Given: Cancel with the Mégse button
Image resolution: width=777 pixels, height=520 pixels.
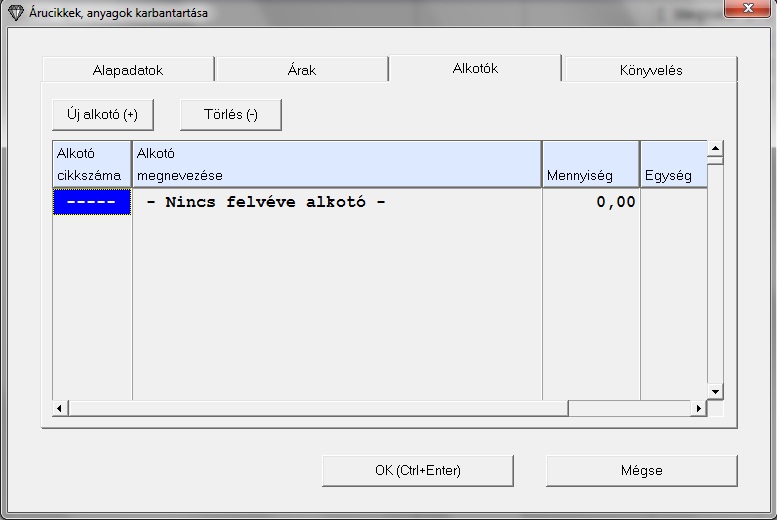Looking at the screenshot, I should pyautogui.click(x=641, y=470).
